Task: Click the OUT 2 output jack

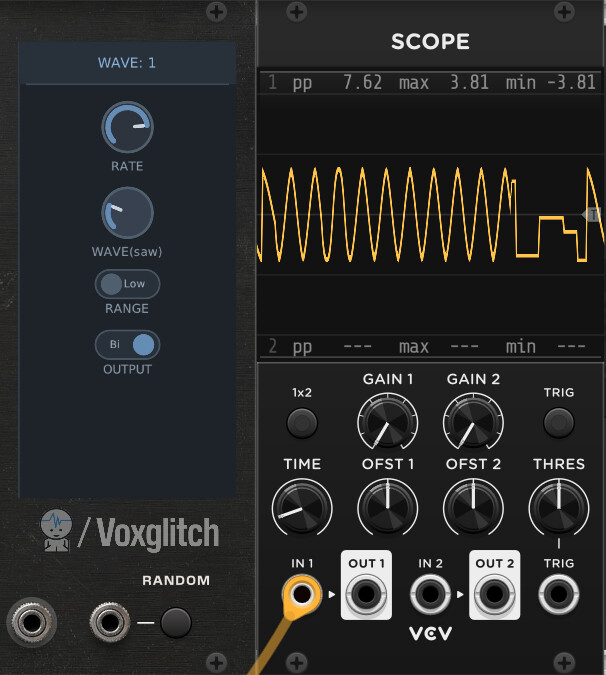Action: tap(494, 597)
